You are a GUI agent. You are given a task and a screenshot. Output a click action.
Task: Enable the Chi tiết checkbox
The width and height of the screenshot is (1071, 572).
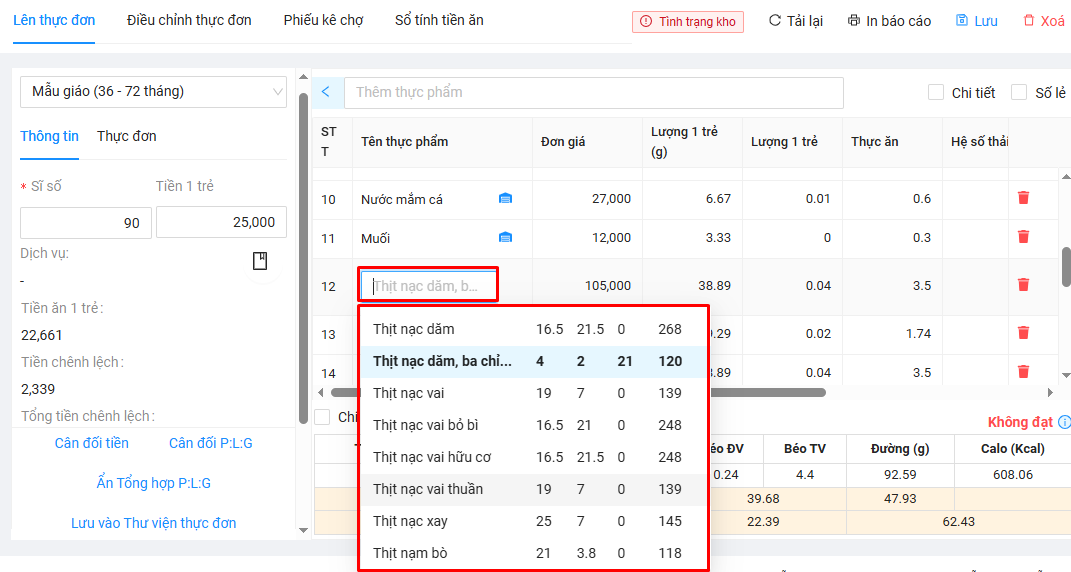tap(936, 93)
